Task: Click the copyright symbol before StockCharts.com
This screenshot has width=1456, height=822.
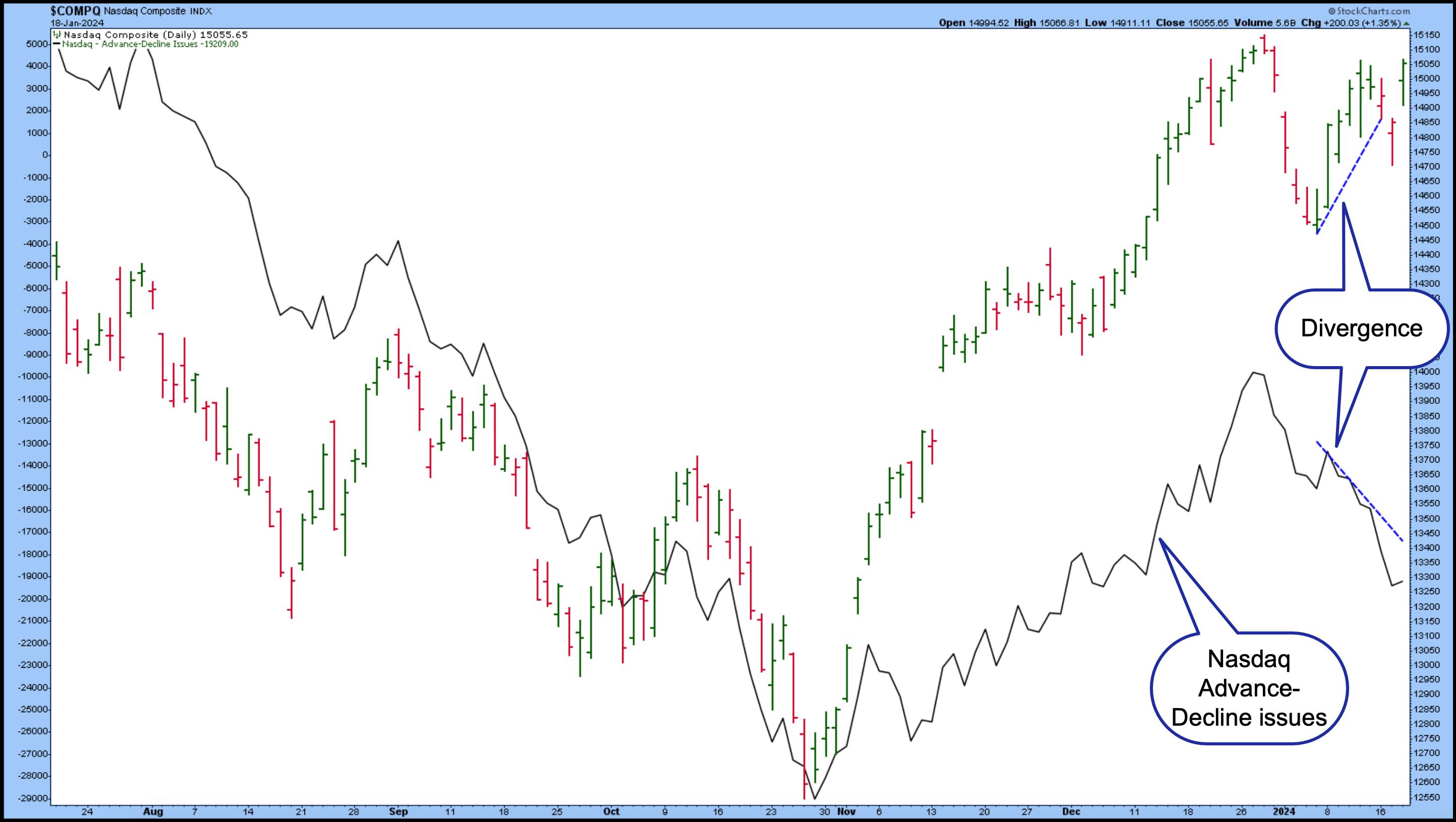Action: coord(1331,11)
